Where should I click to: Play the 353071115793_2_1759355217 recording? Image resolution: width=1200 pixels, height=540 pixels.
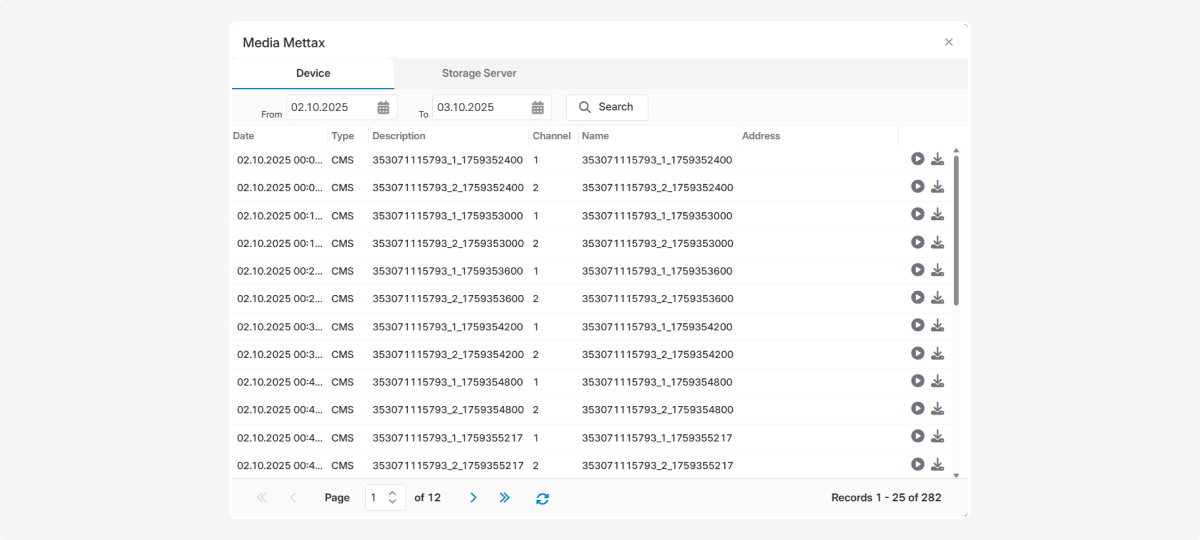pyautogui.click(x=917, y=465)
